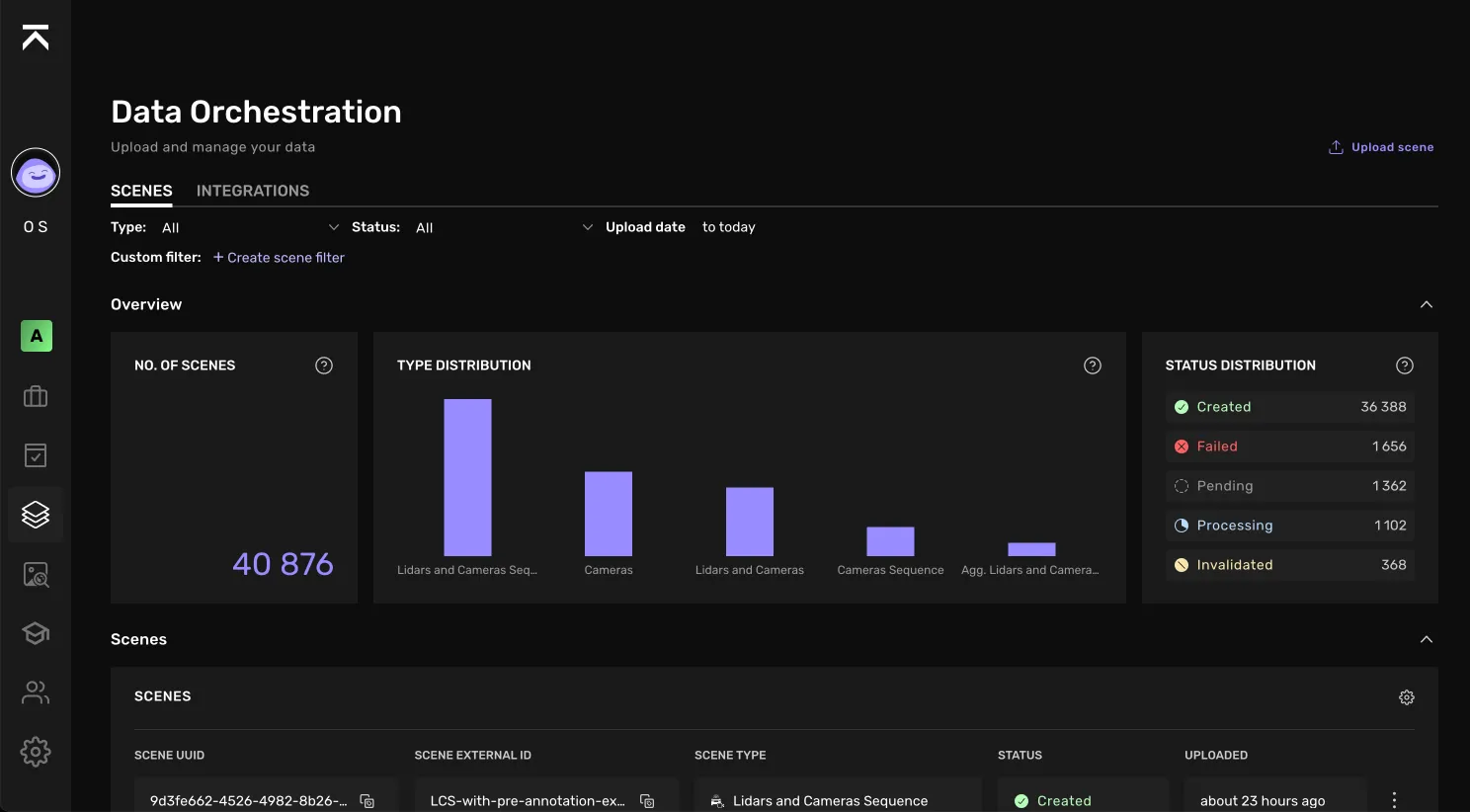Click the Upload scene button
The height and width of the screenshot is (812, 1470).
[1381, 147]
